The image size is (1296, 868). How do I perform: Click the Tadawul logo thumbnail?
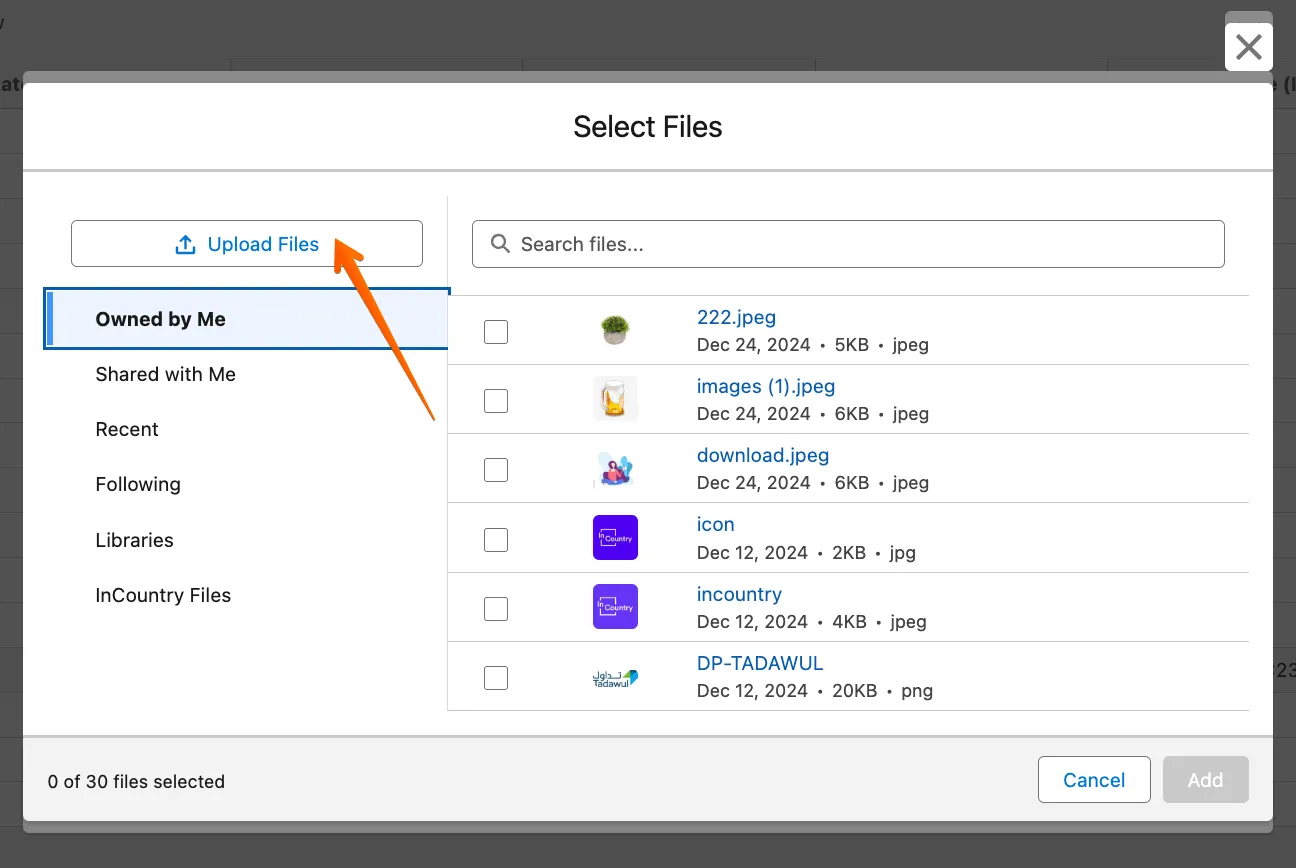point(615,677)
